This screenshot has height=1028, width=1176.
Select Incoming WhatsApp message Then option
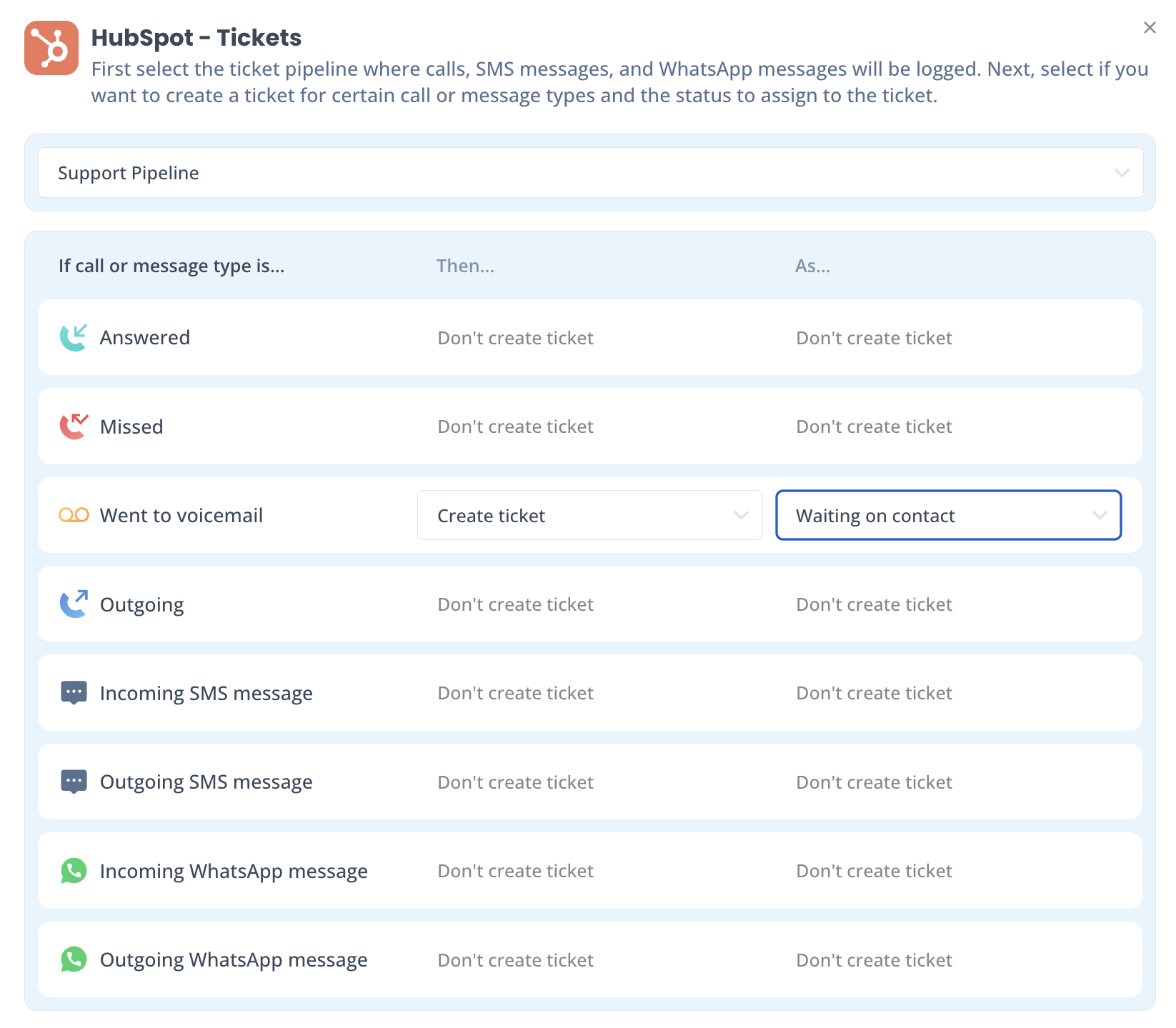[515, 871]
